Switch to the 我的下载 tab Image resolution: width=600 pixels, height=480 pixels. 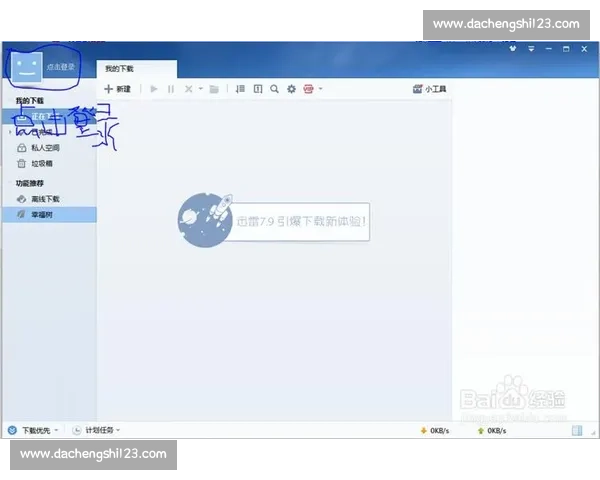click(x=120, y=68)
